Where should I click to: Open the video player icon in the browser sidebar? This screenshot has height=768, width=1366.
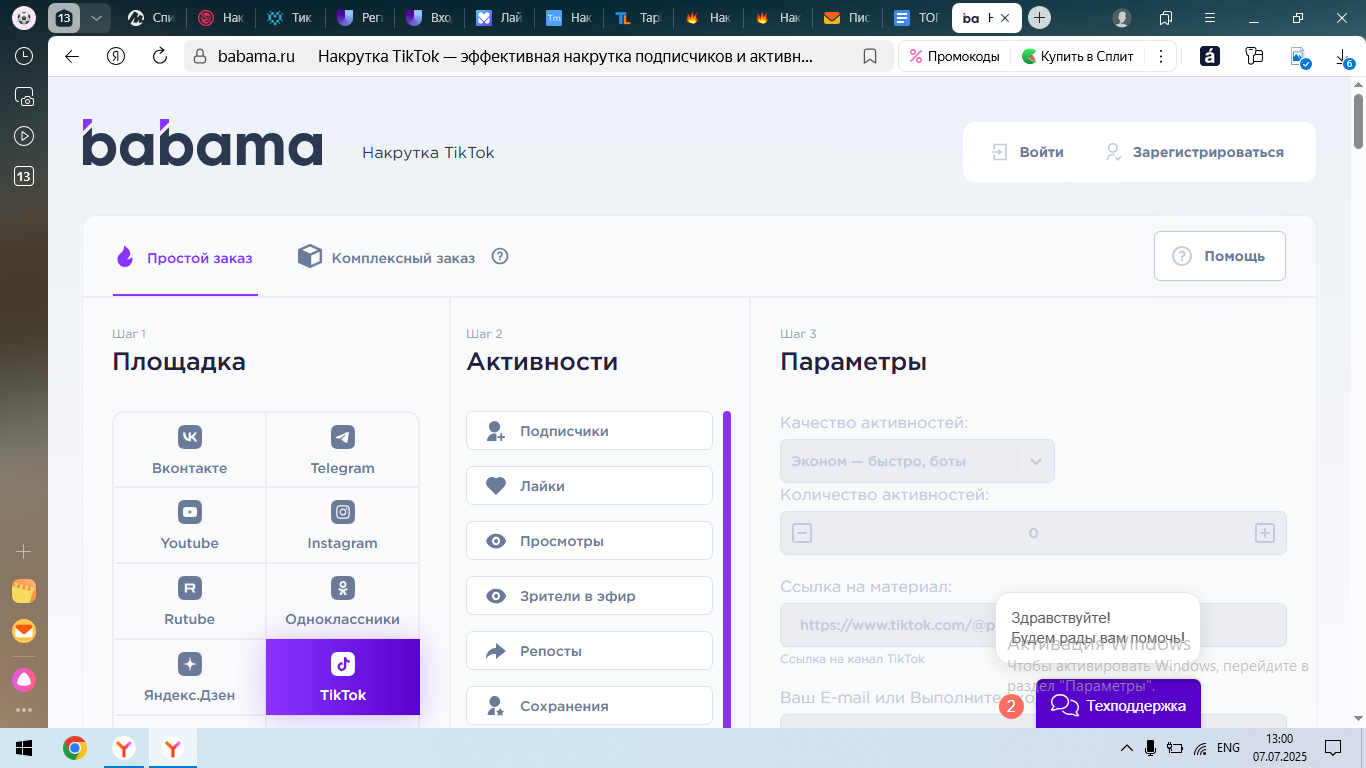[24, 136]
